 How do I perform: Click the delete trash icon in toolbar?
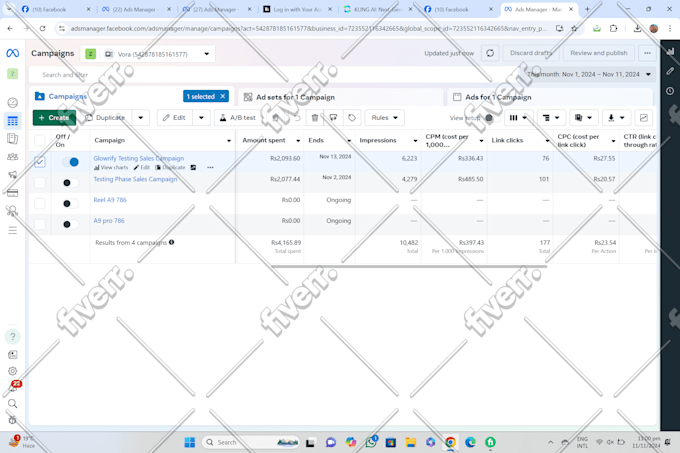(315, 117)
